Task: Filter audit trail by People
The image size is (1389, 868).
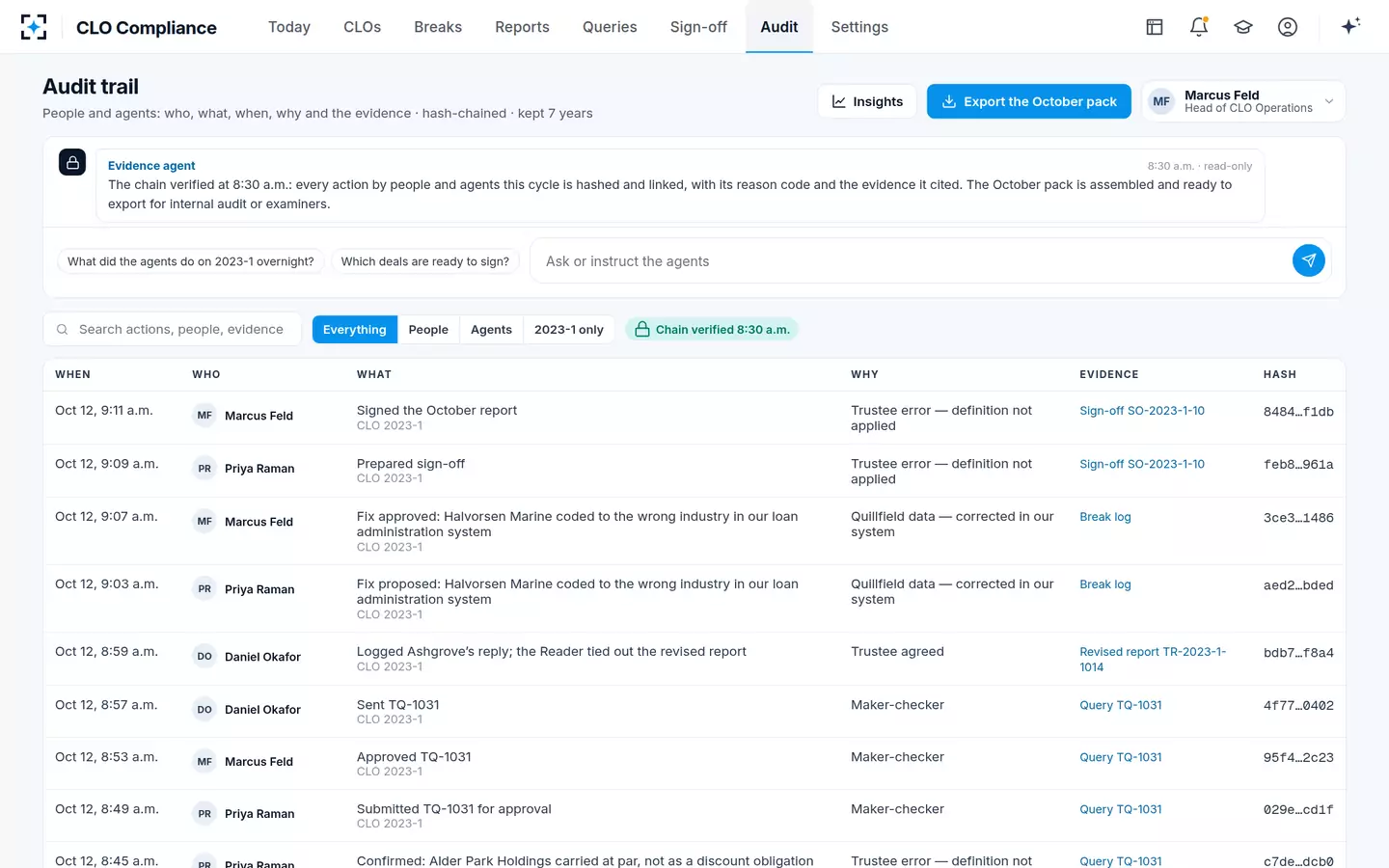Action: point(428,330)
